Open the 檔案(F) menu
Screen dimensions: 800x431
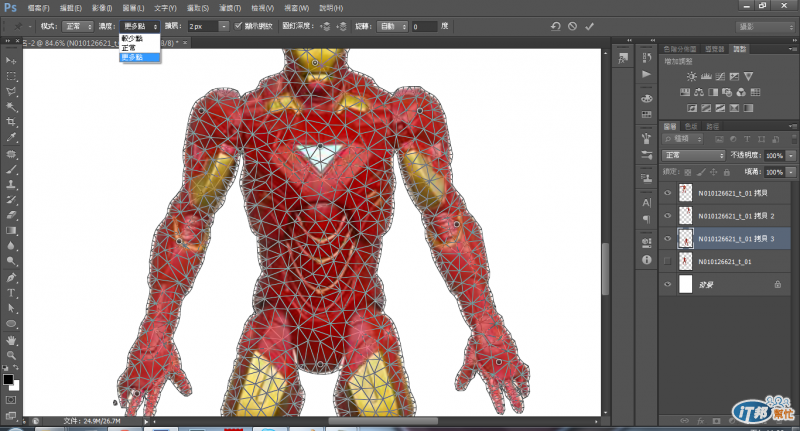click(x=38, y=8)
